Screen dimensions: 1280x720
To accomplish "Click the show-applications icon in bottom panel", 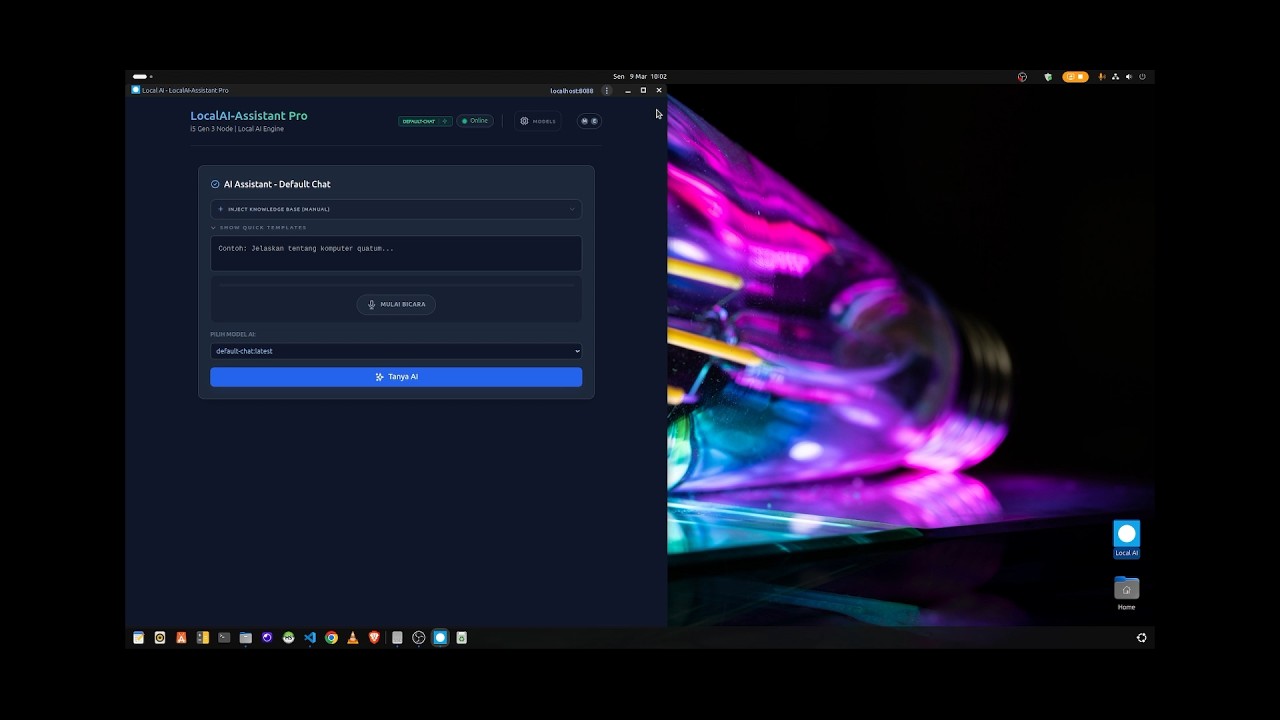I will pos(1141,637).
